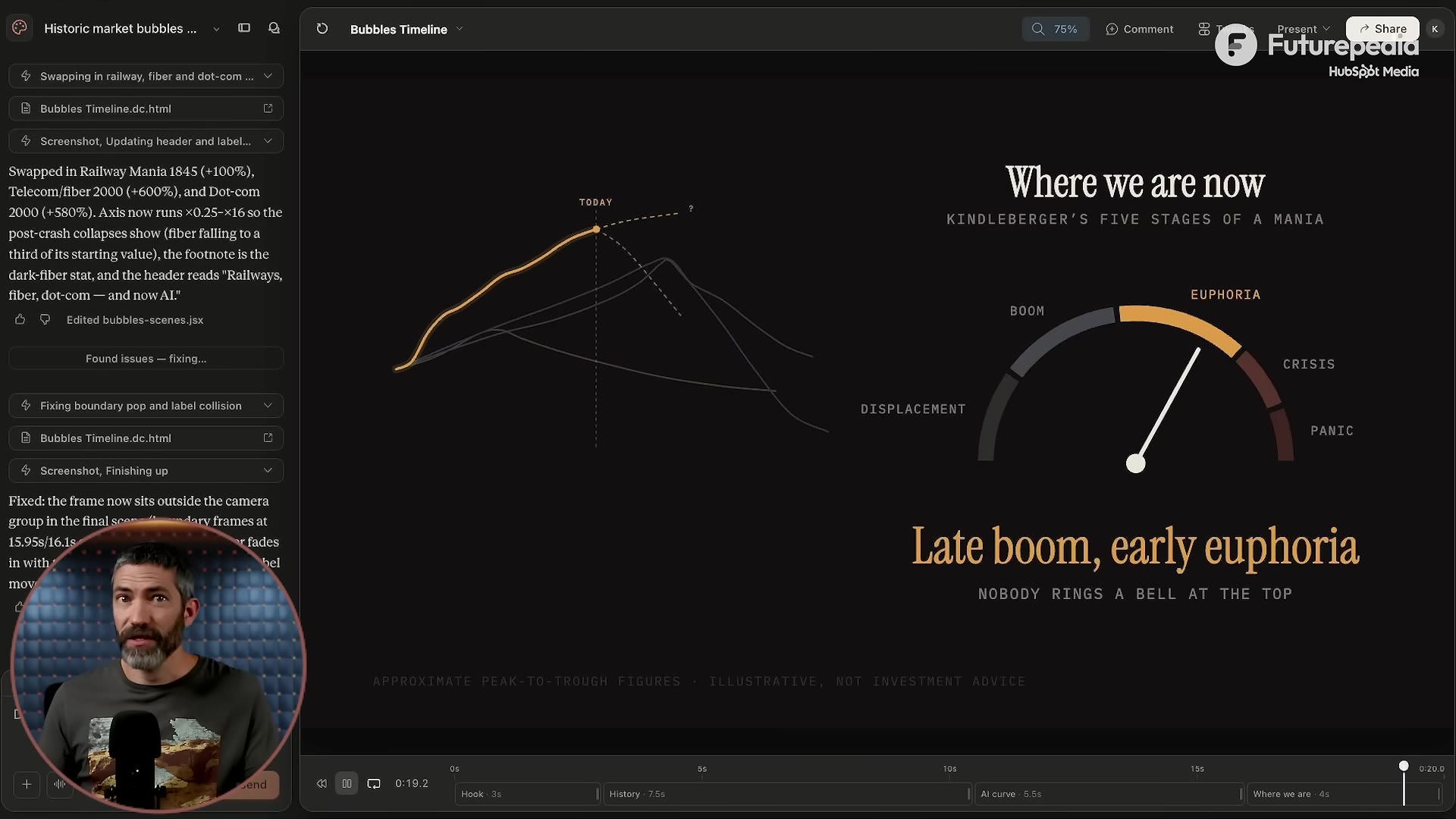The image size is (1456, 819).
Task: Open Bubbles Timeline.dc.html link icon below Fixing boundary
Action: click(268, 438)
